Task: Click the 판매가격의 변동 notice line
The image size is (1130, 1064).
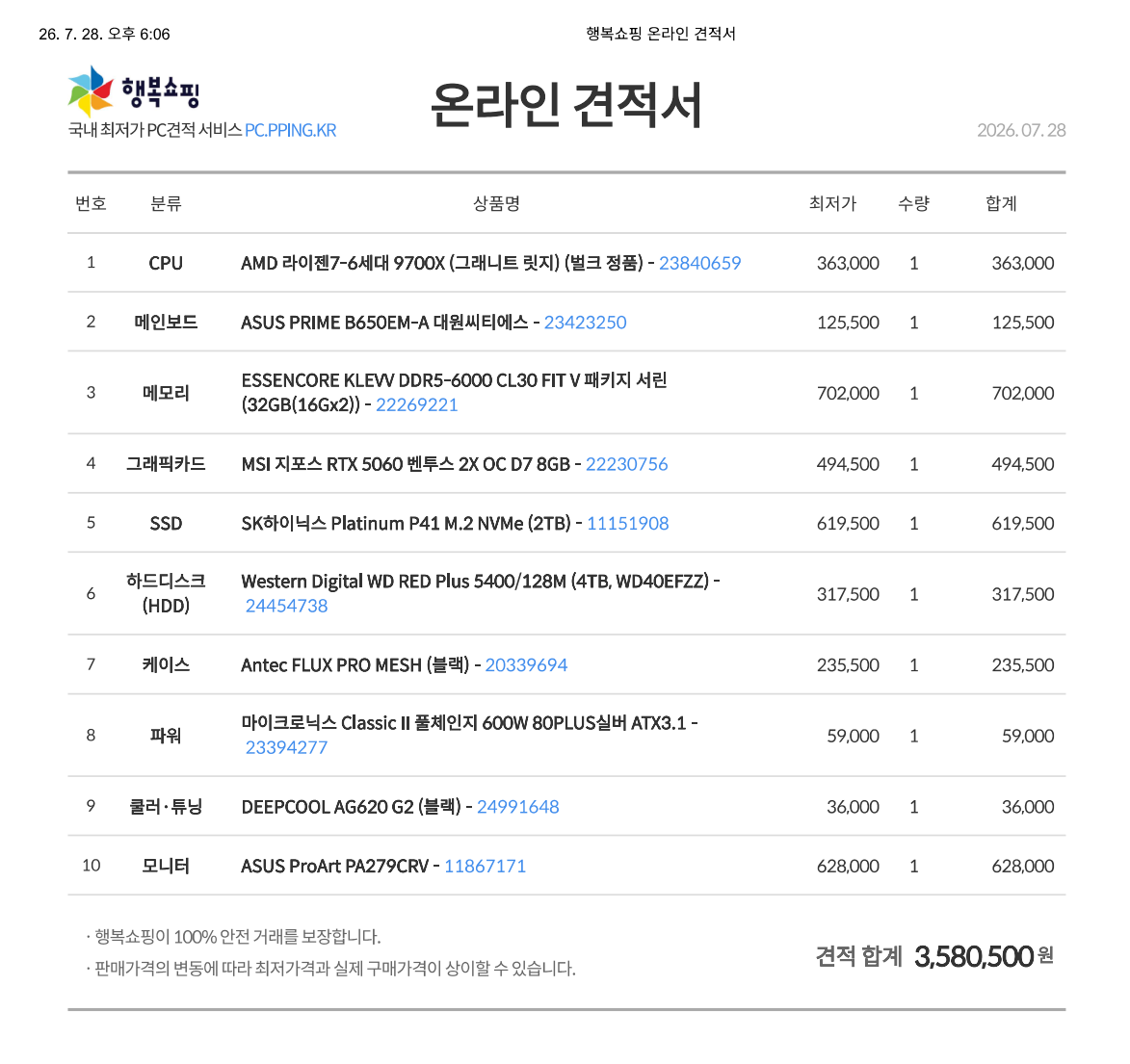Action: tap(330, 968)
